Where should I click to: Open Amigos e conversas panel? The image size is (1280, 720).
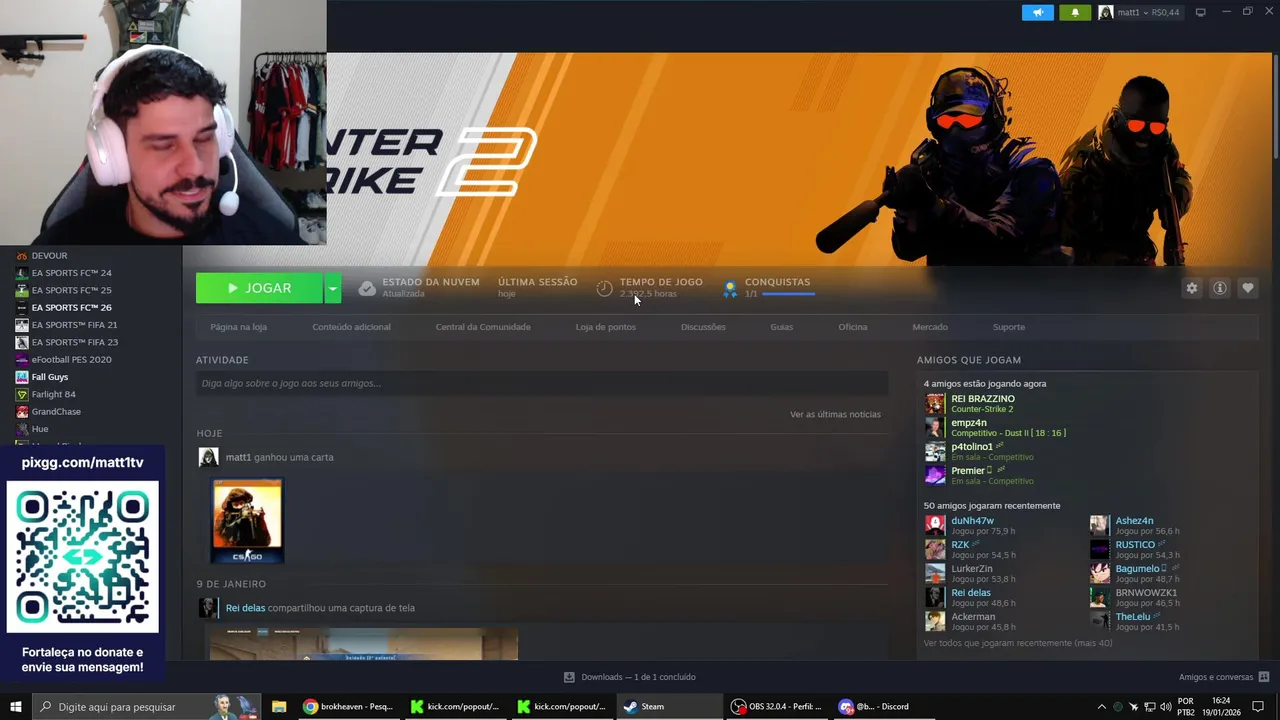coord(1224,677)
